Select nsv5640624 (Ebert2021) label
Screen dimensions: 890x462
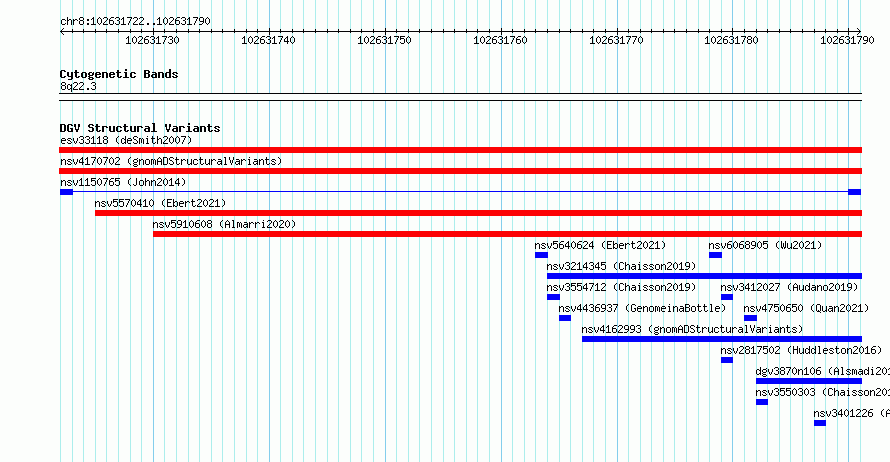(x=600, y=245)
